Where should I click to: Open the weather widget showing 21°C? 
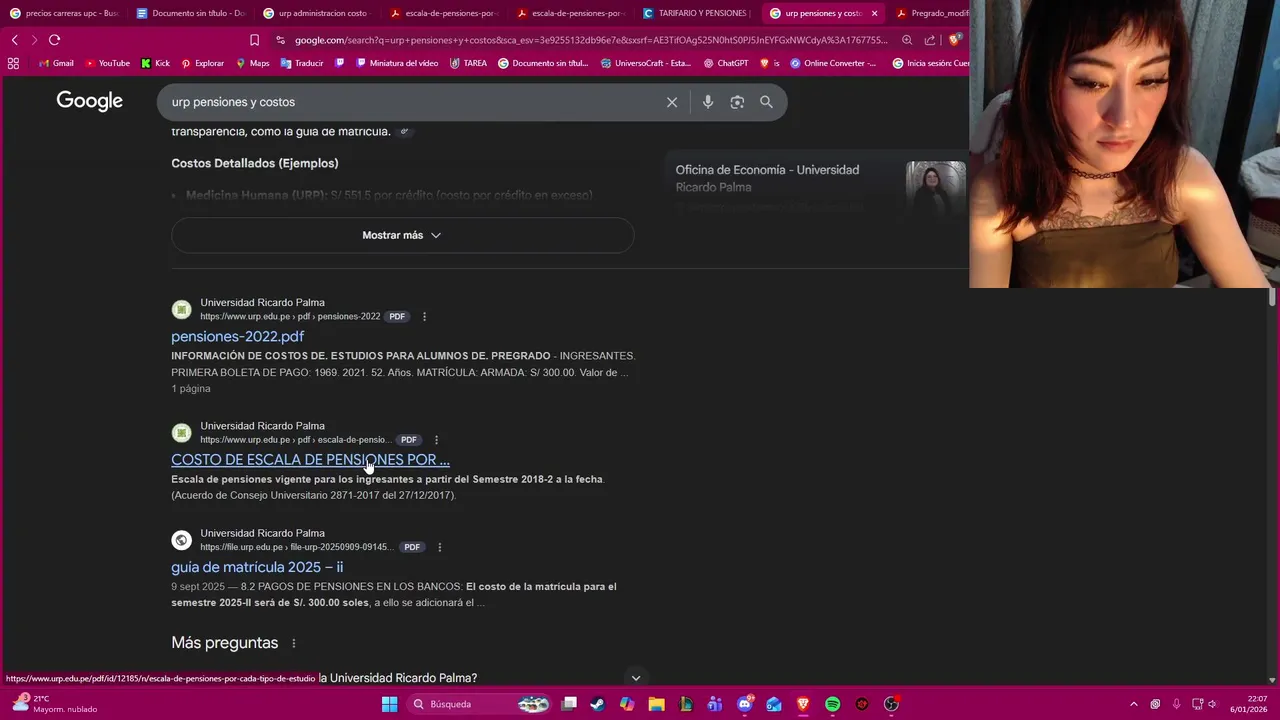coord(55,704)
